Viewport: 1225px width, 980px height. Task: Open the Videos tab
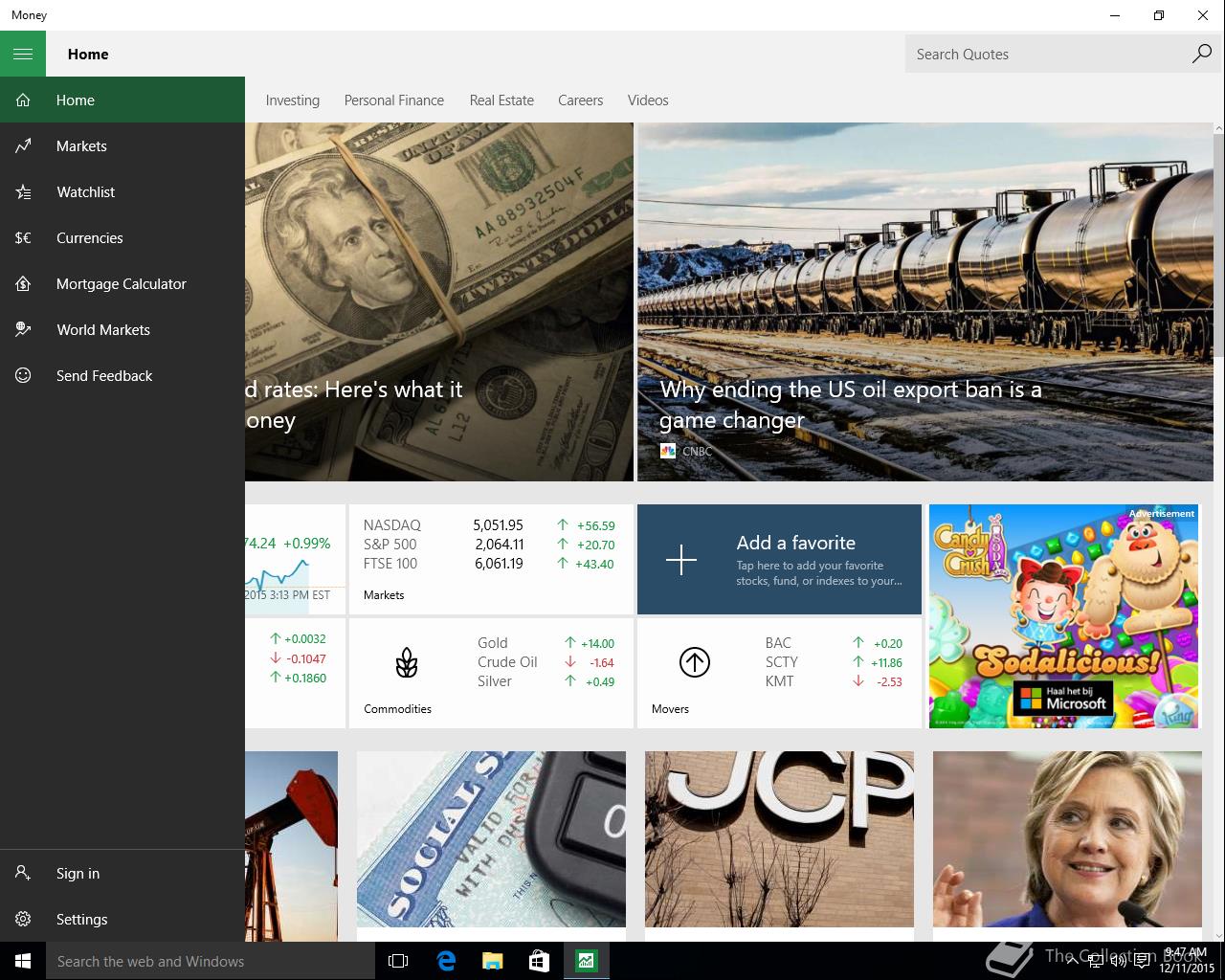tap(648, 100)
